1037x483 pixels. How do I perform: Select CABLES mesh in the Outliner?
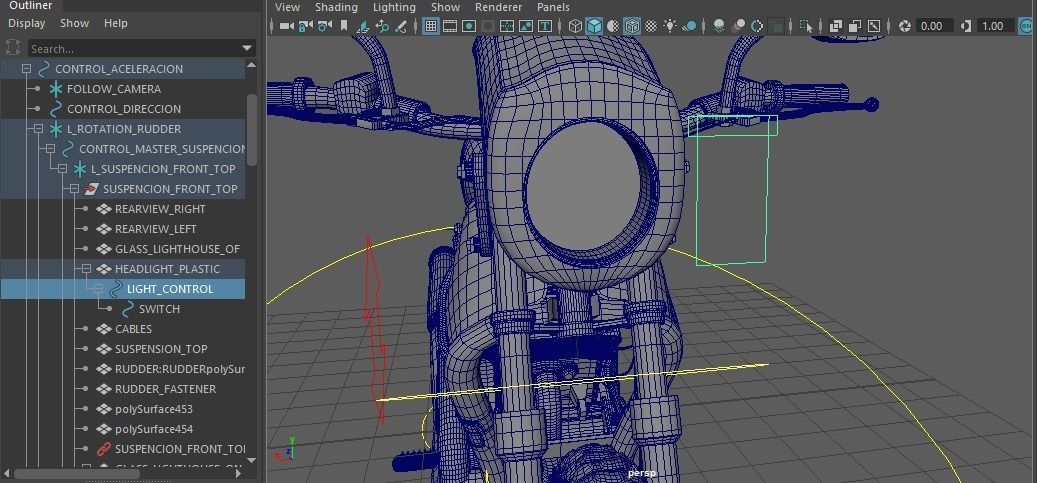pos(134,329)
